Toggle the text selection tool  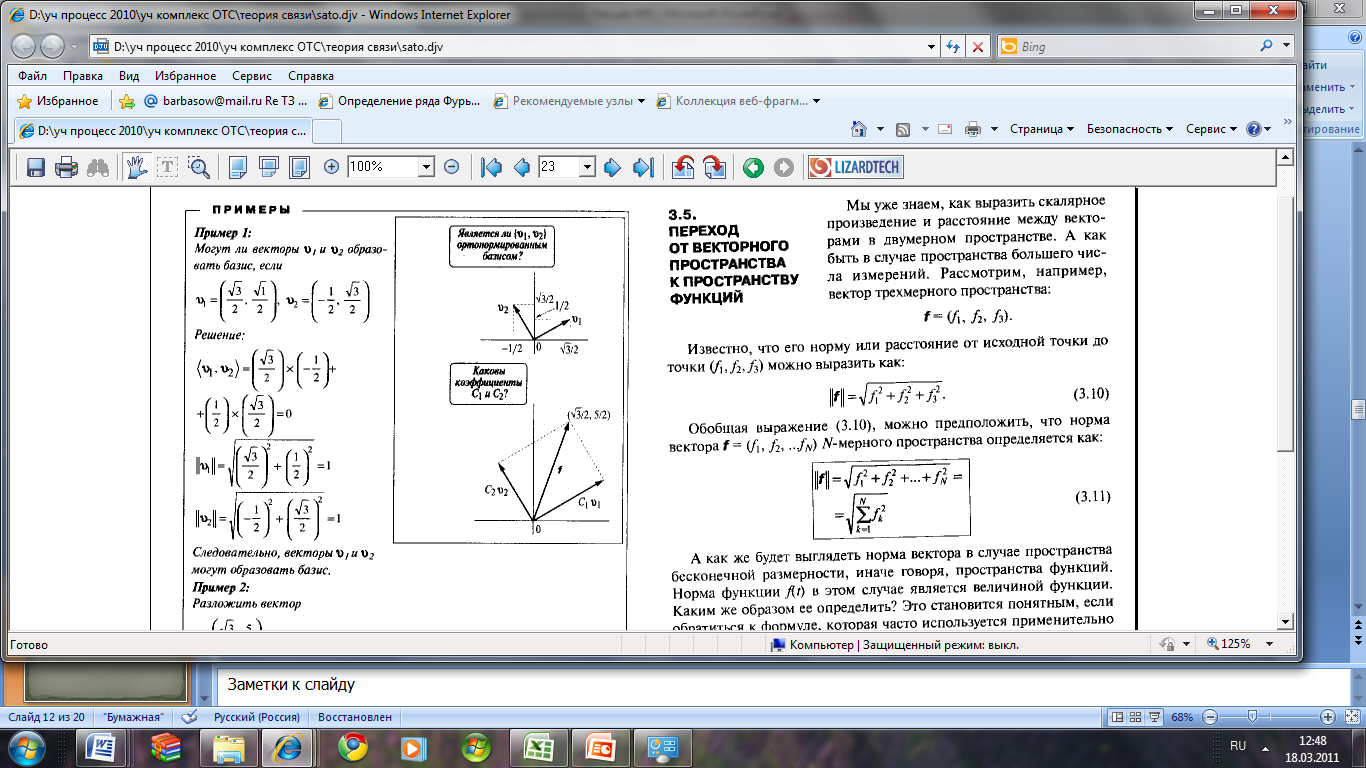click(167, 167)
